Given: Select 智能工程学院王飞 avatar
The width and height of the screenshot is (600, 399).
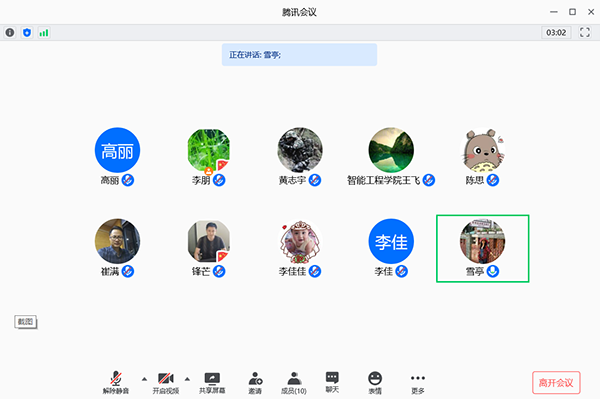Looking at the screenshot, I should pos(391,150).
